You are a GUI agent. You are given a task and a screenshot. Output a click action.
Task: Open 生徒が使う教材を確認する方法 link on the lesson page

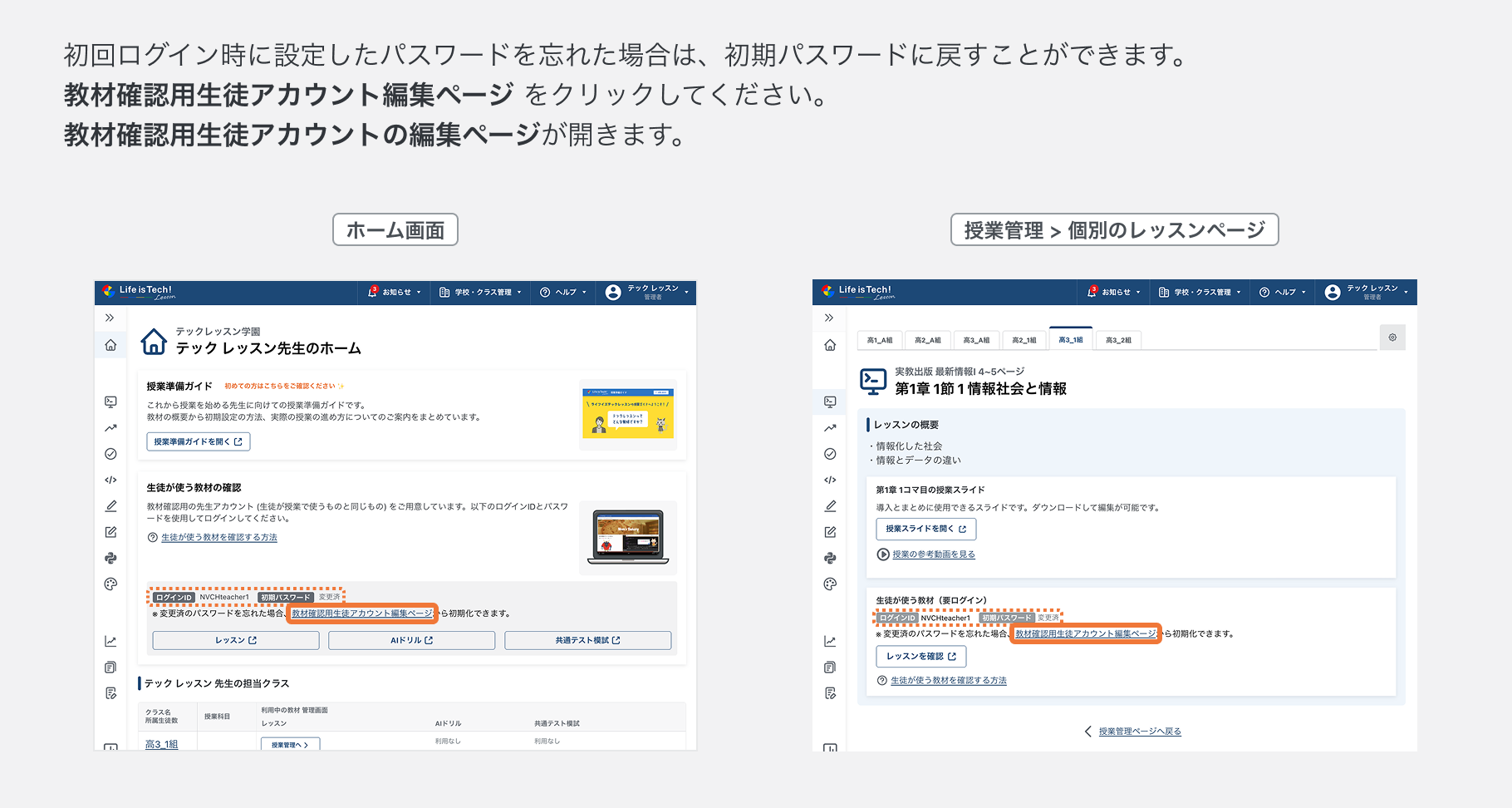(949, 680)
